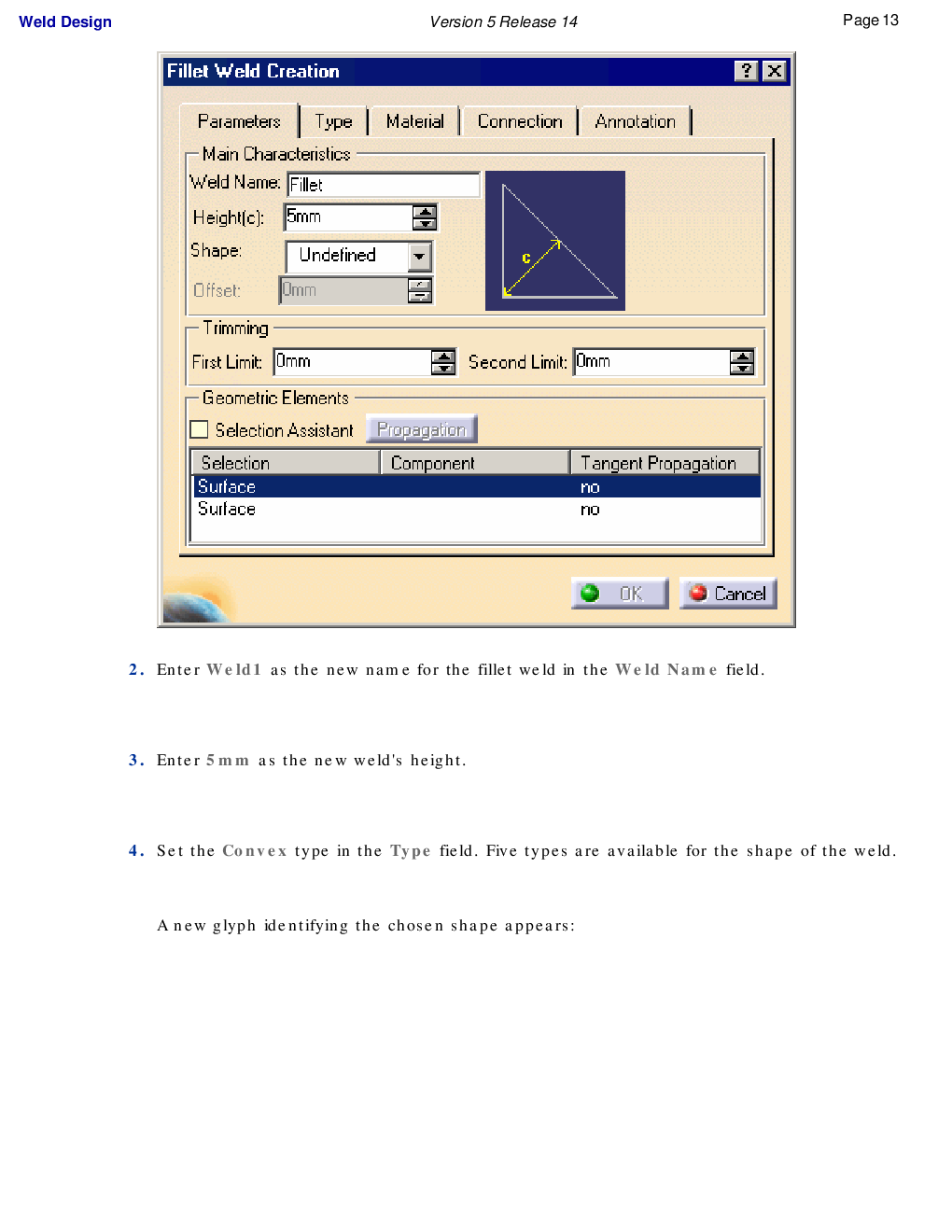Click the help question mark button in title bar
Viewport: 952px width, 1232px height.
[x=746, y=71]
